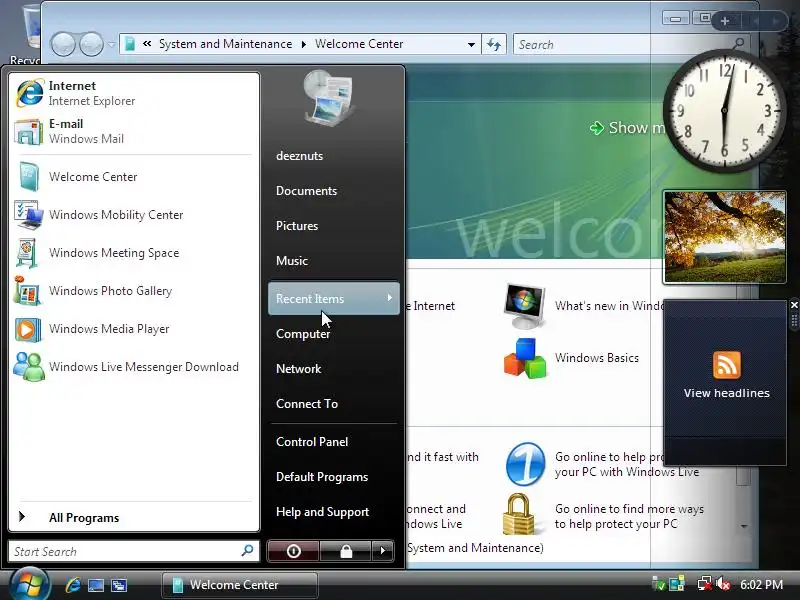This screenshot has width=800, height=600.
Task: Open Windows Live Messenger Download
Action: click(134, 367)
